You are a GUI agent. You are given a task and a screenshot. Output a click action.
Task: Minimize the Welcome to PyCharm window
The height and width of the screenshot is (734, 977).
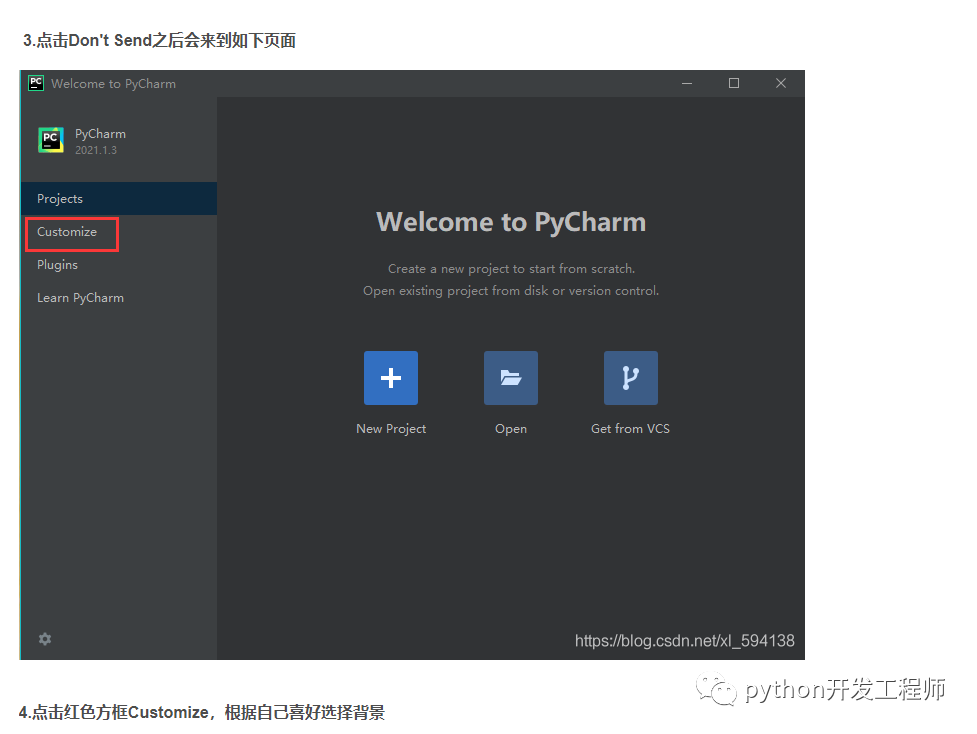pos(688,83)
